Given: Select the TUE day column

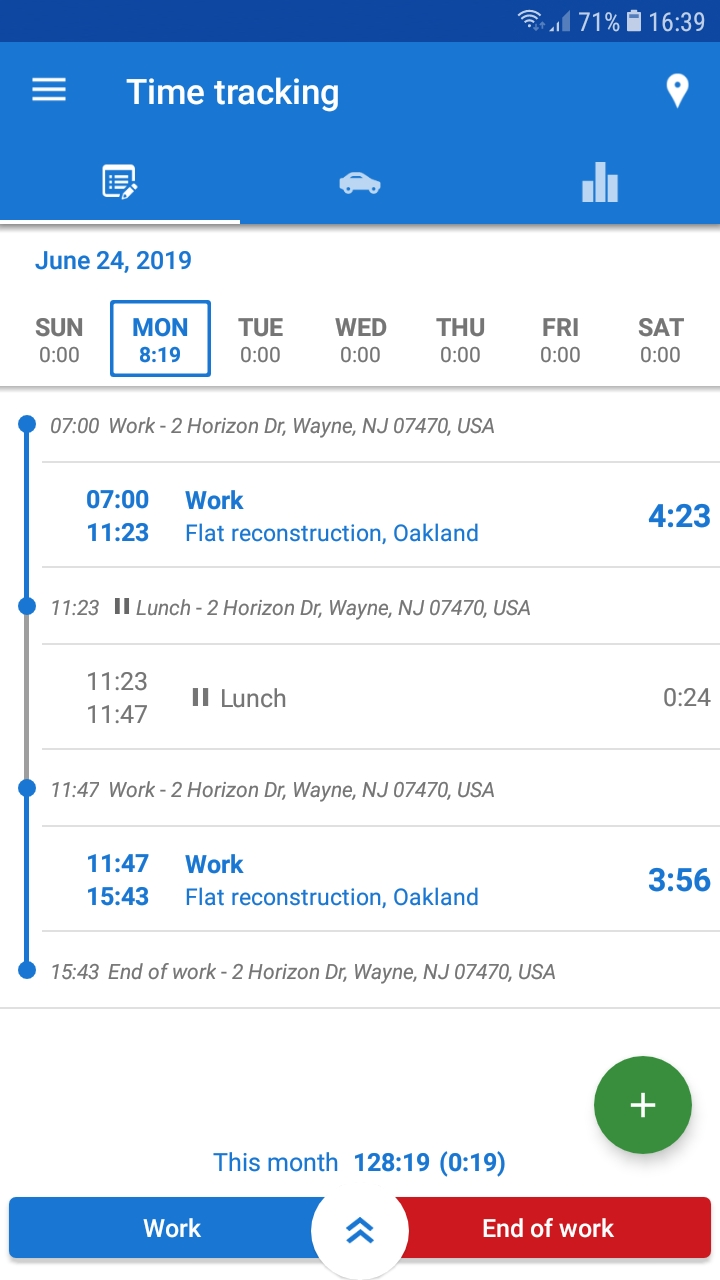Looking at the screenshot, I should [260, 339].
